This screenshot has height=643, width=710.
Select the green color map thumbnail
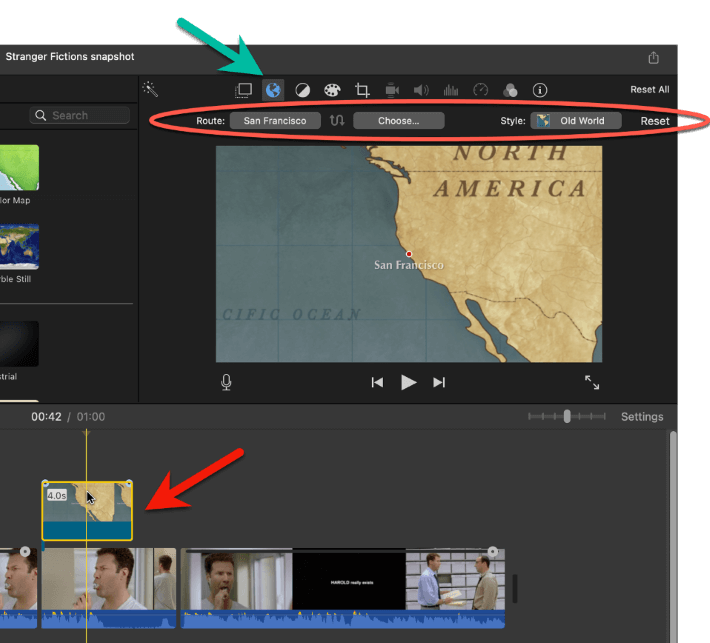click(19, 168)
